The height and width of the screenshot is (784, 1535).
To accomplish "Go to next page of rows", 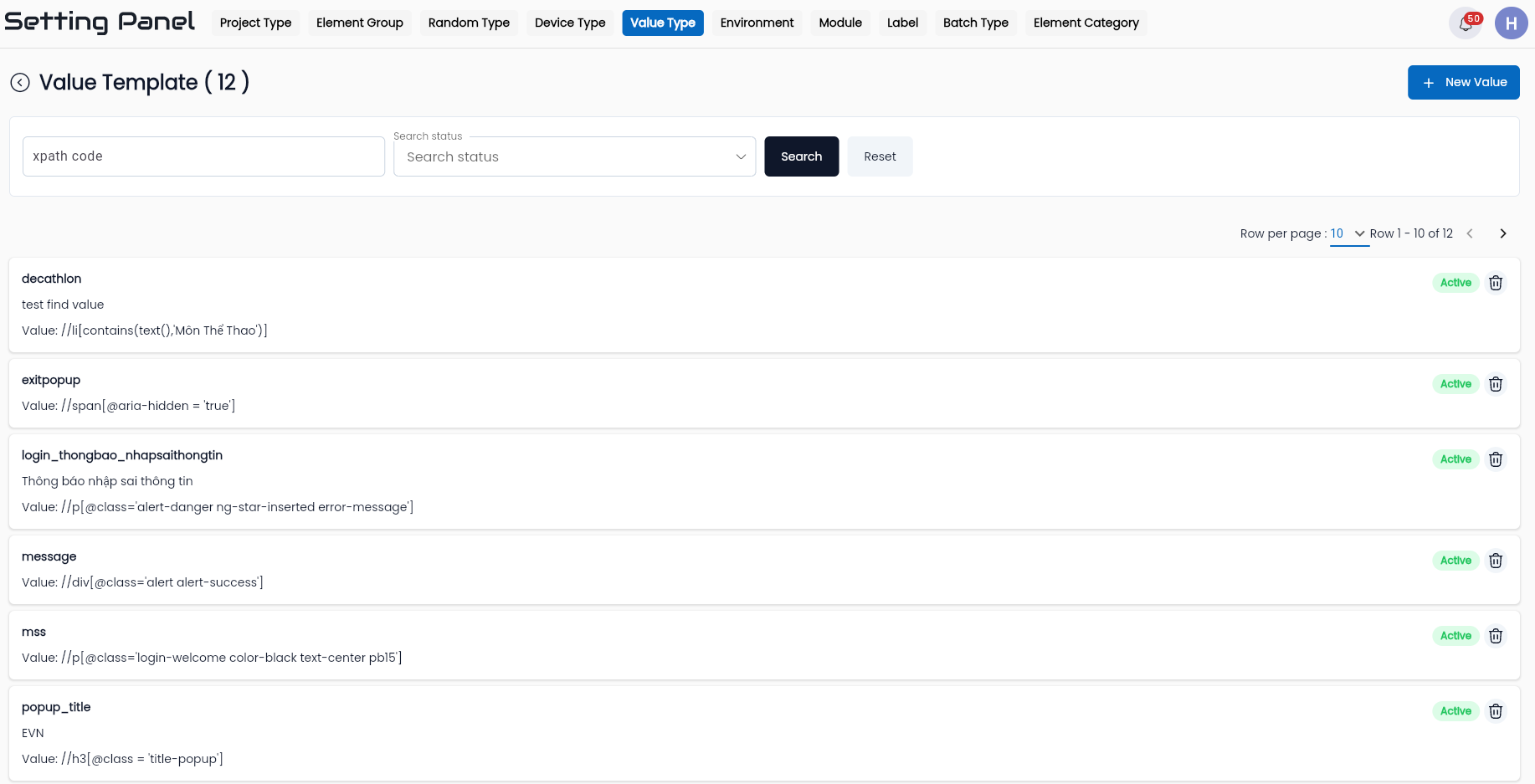I will pyautogui.click(x=1503, y=233).
